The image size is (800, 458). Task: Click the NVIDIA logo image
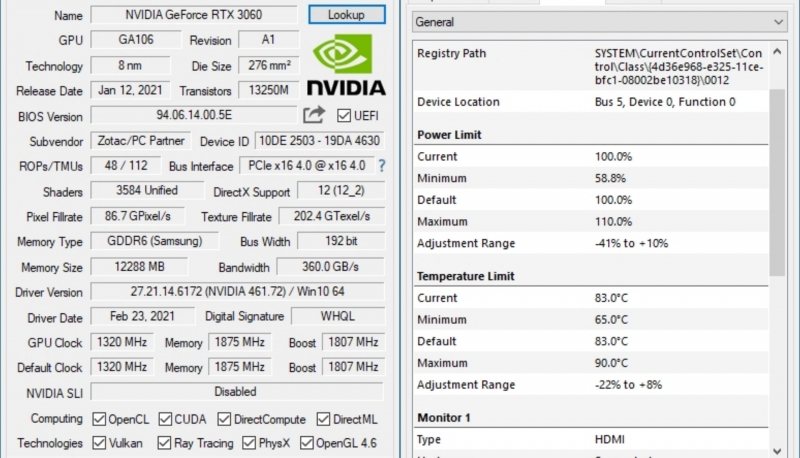tap(346, 65)
